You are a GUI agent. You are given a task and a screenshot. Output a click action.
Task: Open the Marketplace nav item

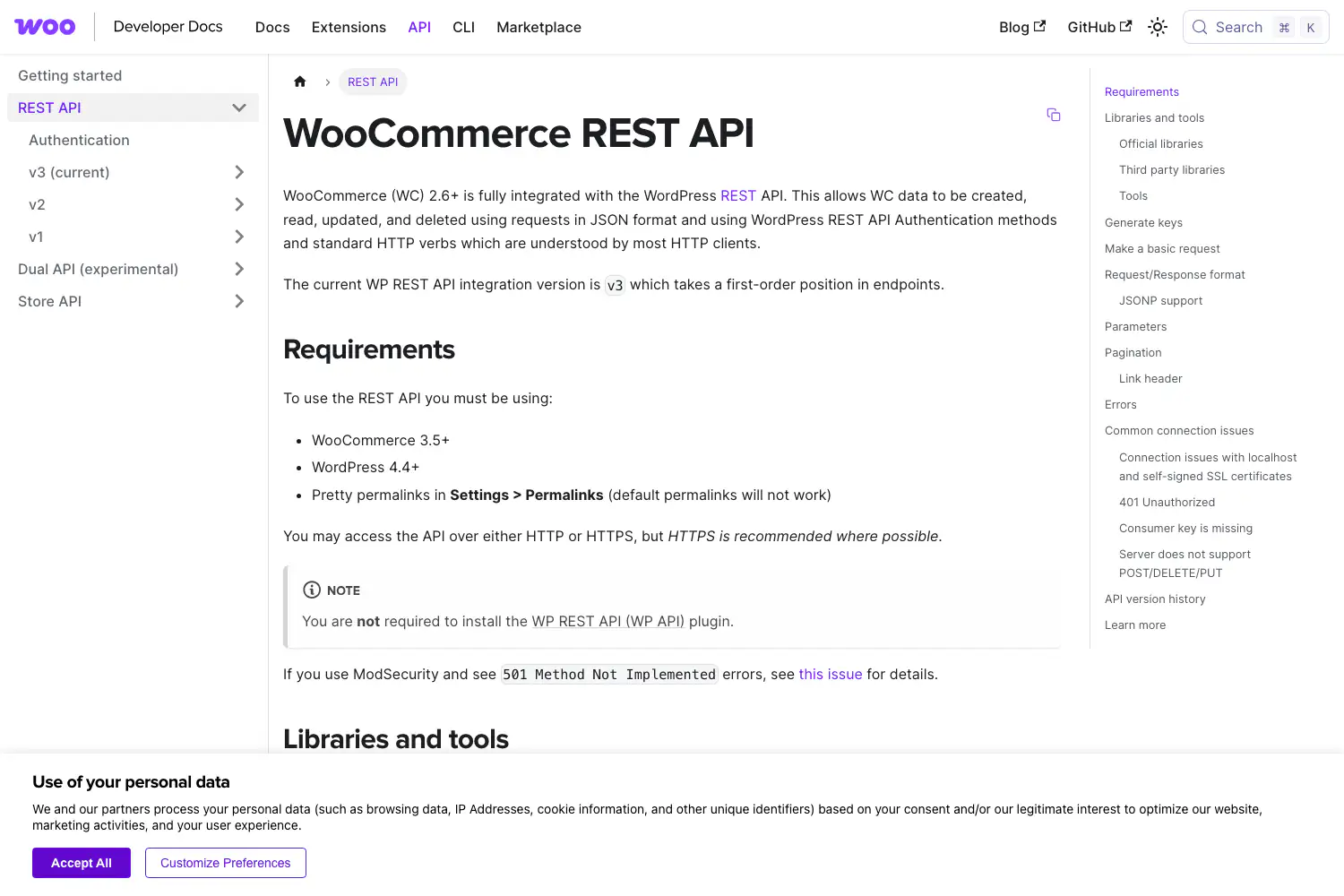(x=538, y=27)
